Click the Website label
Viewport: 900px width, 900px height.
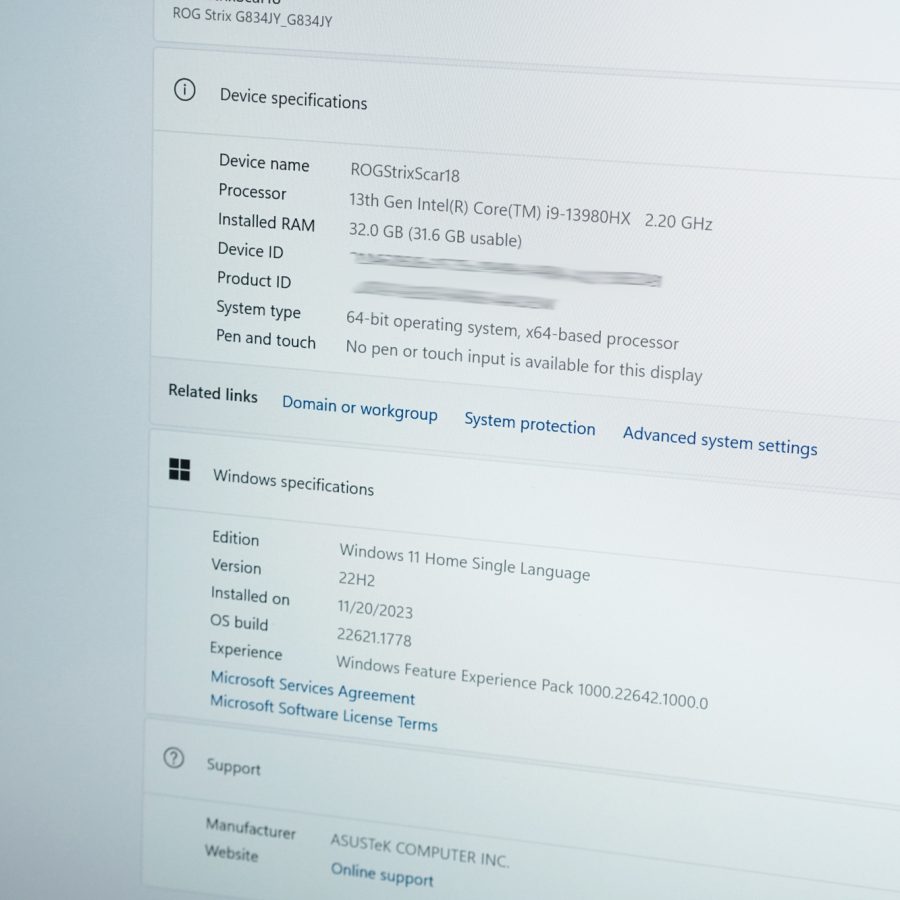pyautogui.click(x=231, y=853)
